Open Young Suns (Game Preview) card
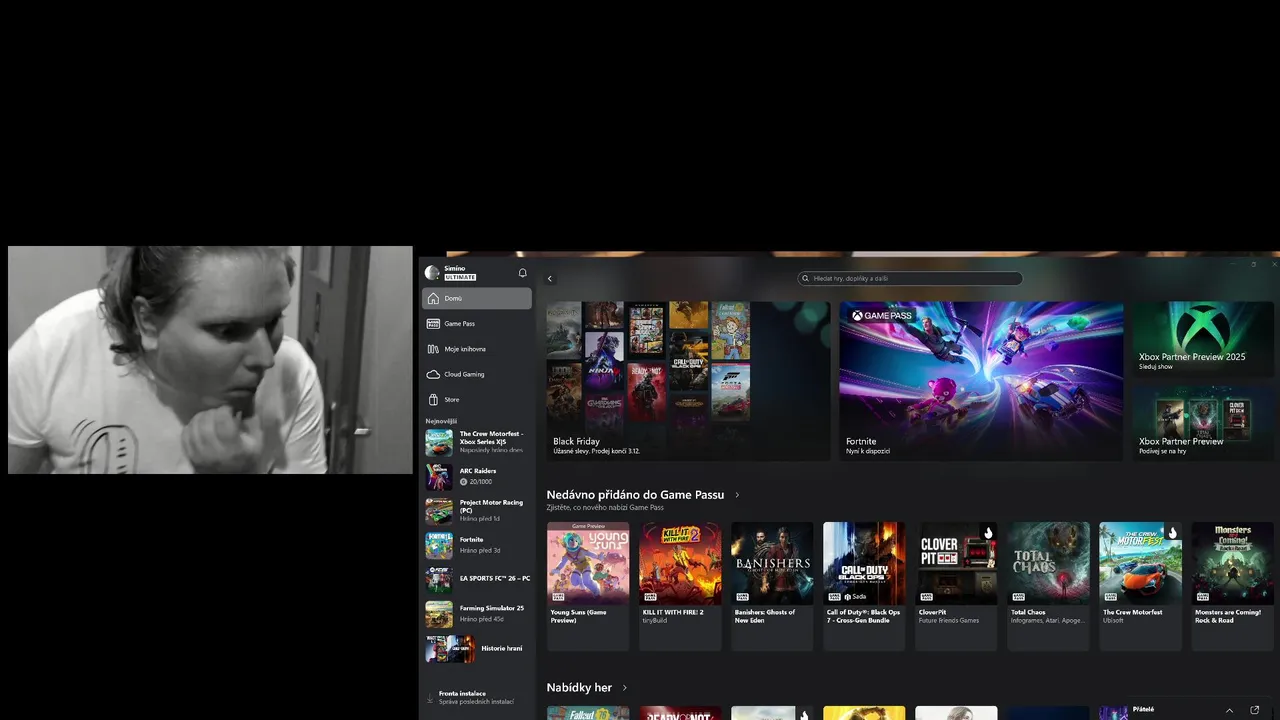 pyautogui.click(x=588, y=586)
